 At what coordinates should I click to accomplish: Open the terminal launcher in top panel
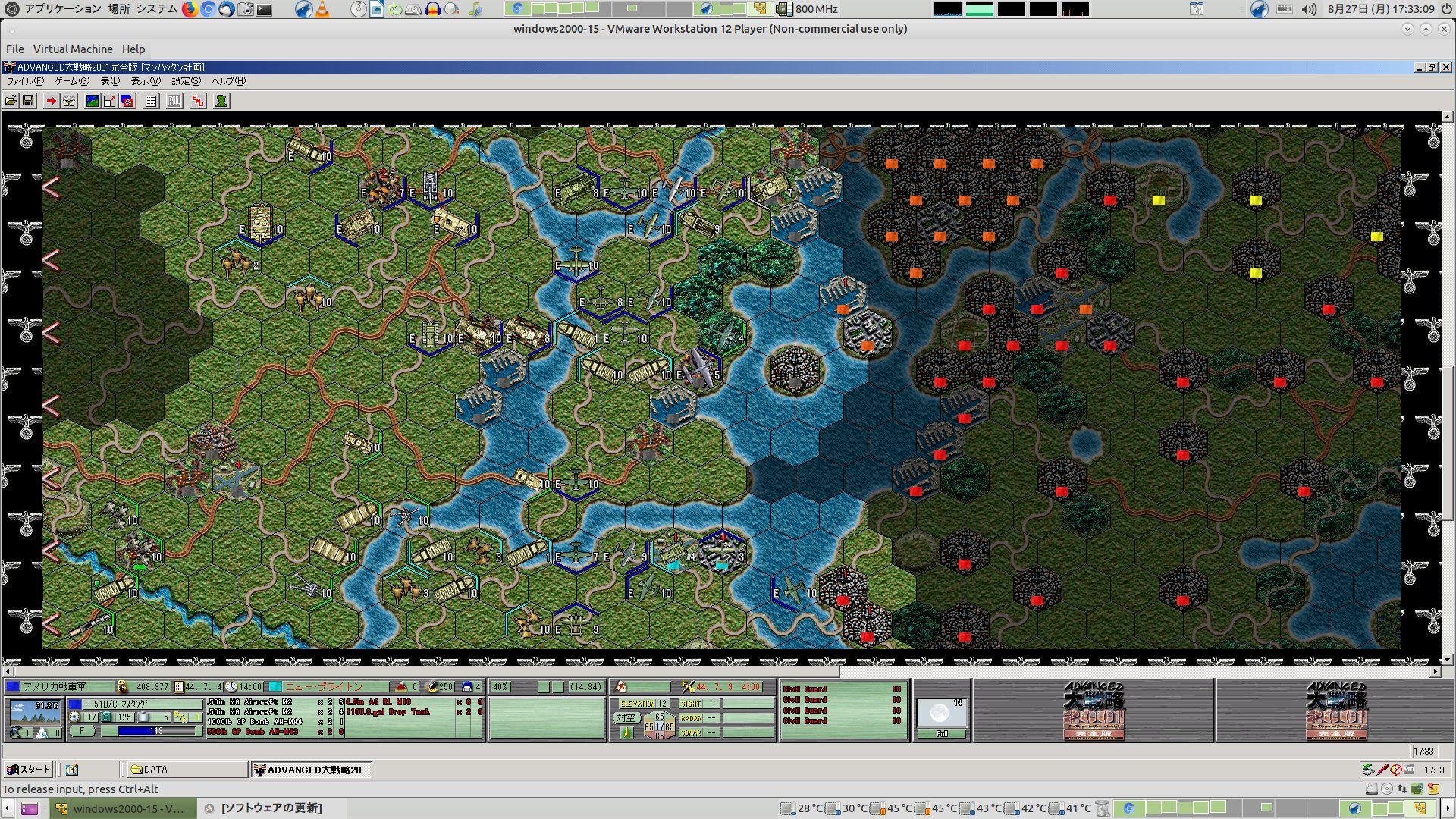click(264, 9)
